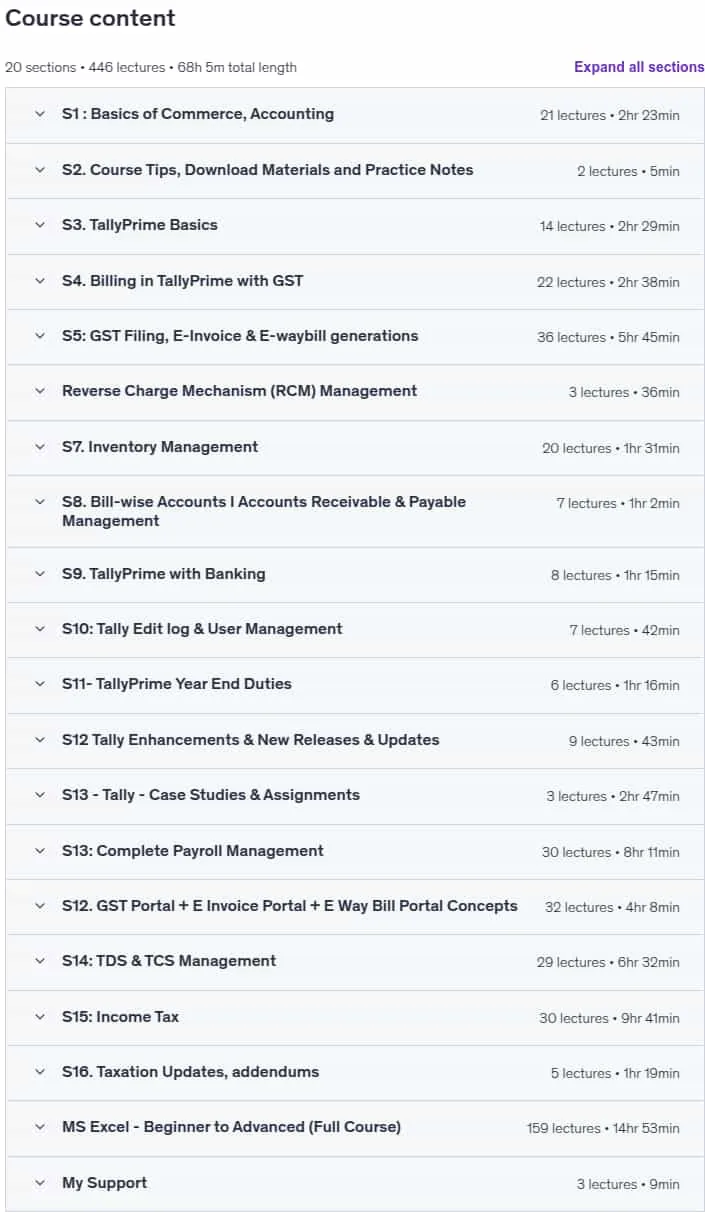Expand chevron next to S7. Inventory Management

[x=40, y=447]
